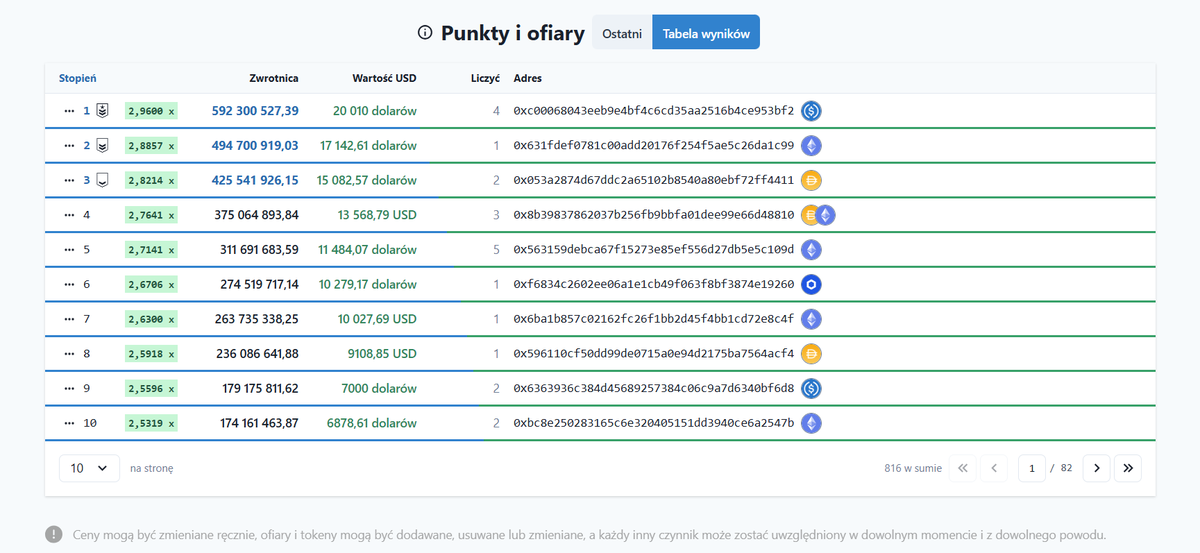
Task: Open the three-dot menu for rank 9
Action: tap(69, 388)
